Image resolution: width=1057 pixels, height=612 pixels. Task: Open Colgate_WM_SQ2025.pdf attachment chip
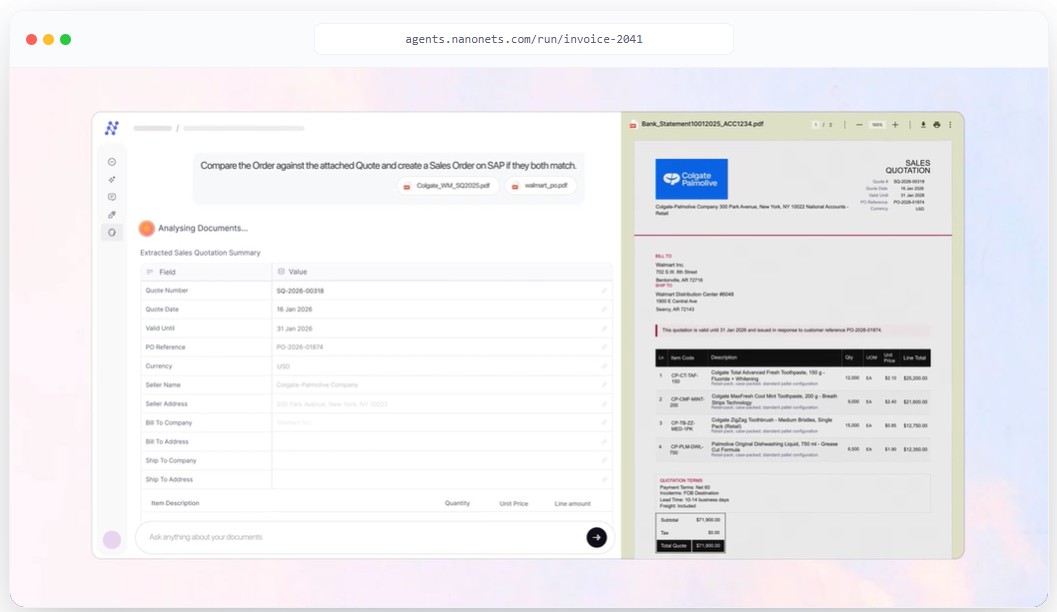pyautogui.click(x=448, y=186)
